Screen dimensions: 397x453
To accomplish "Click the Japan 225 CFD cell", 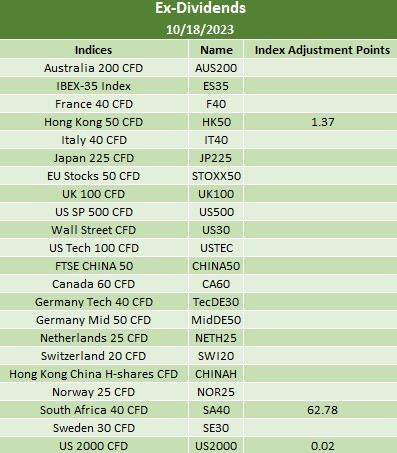I will [x=94, y=158].
